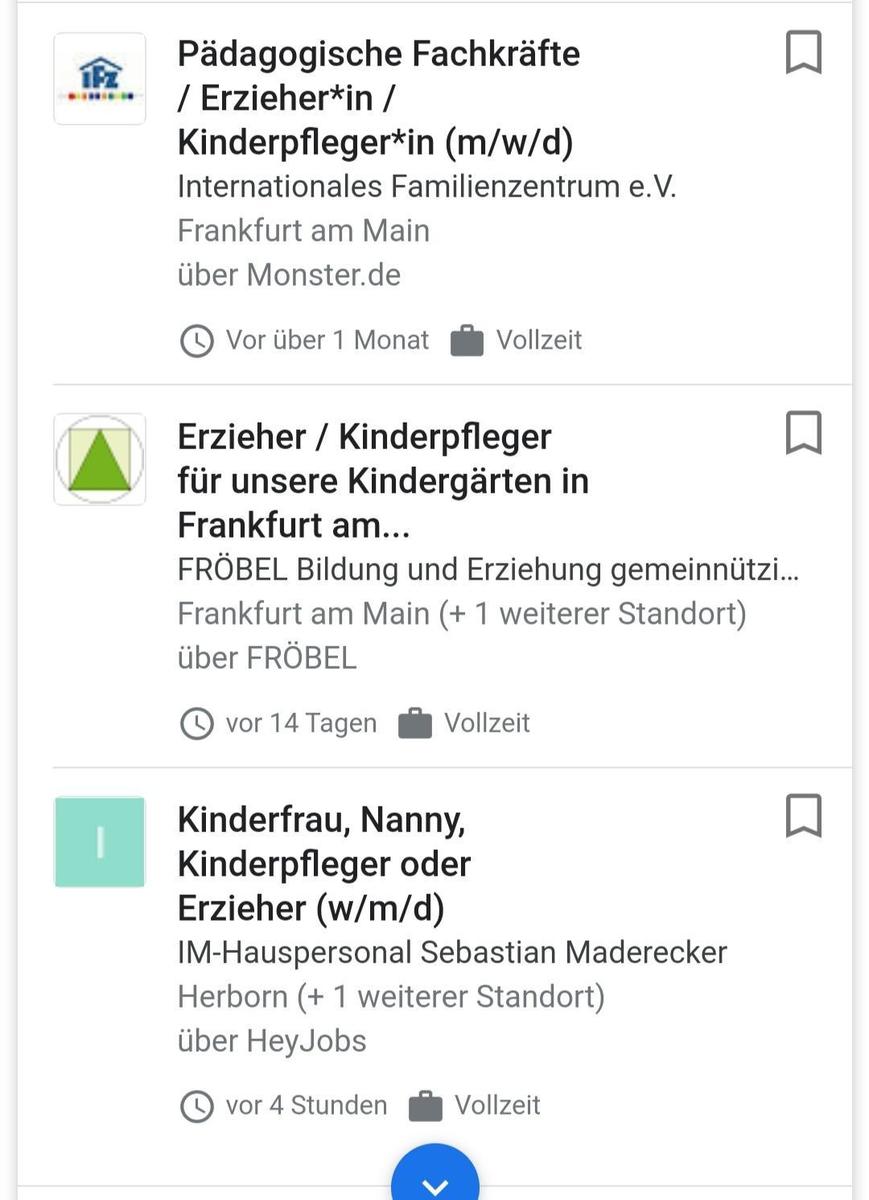
Task: Click the clock icon beside 'vor 14 Tagen'
Action: tap(197, 723)
